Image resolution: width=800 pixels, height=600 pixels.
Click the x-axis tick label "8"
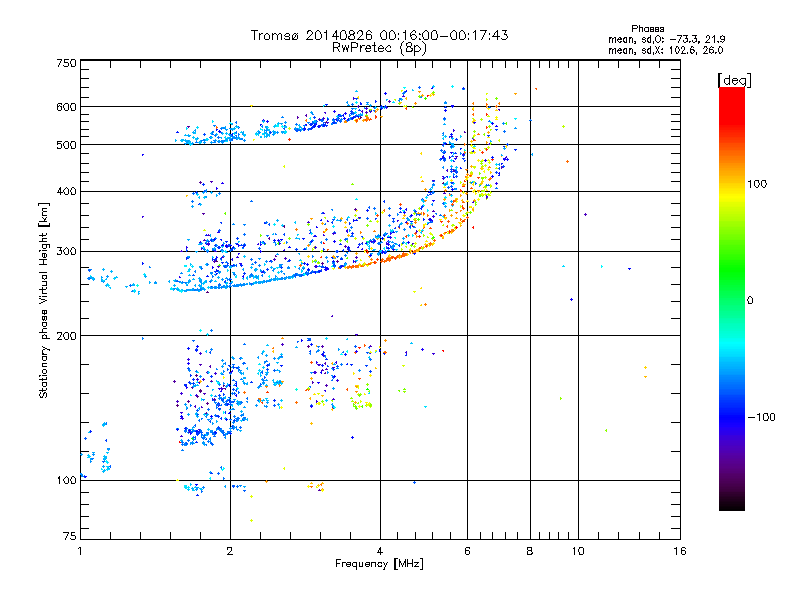(530, 551)
